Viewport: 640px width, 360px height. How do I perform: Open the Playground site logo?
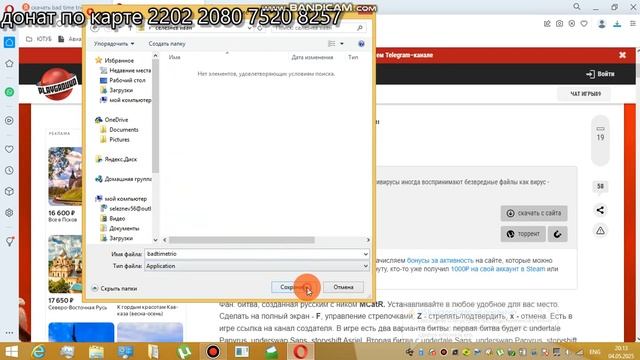point(57,84)
